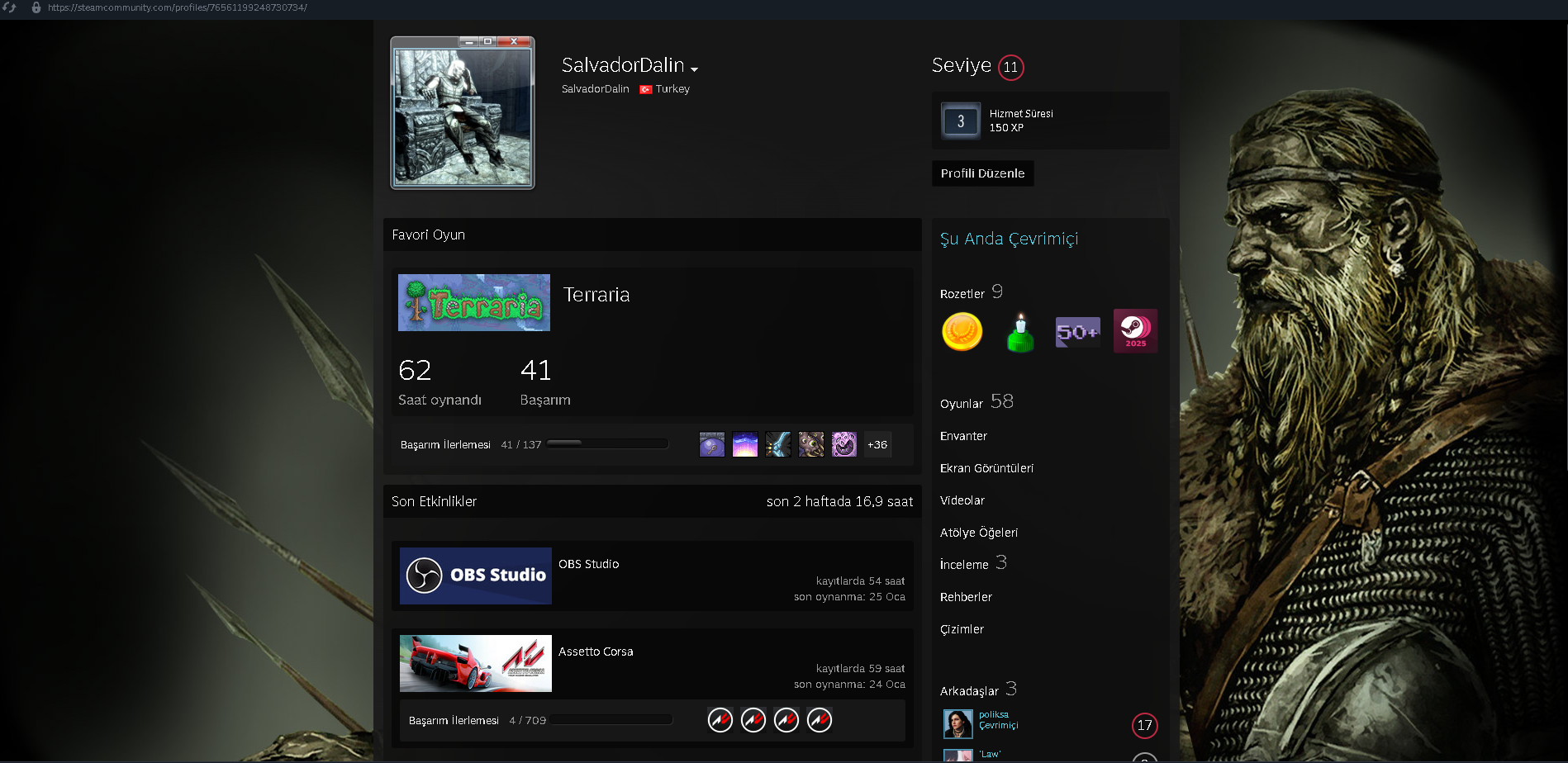
Task: Click 'son 2 haftada 16,9 saat' text
Action: 840,501
